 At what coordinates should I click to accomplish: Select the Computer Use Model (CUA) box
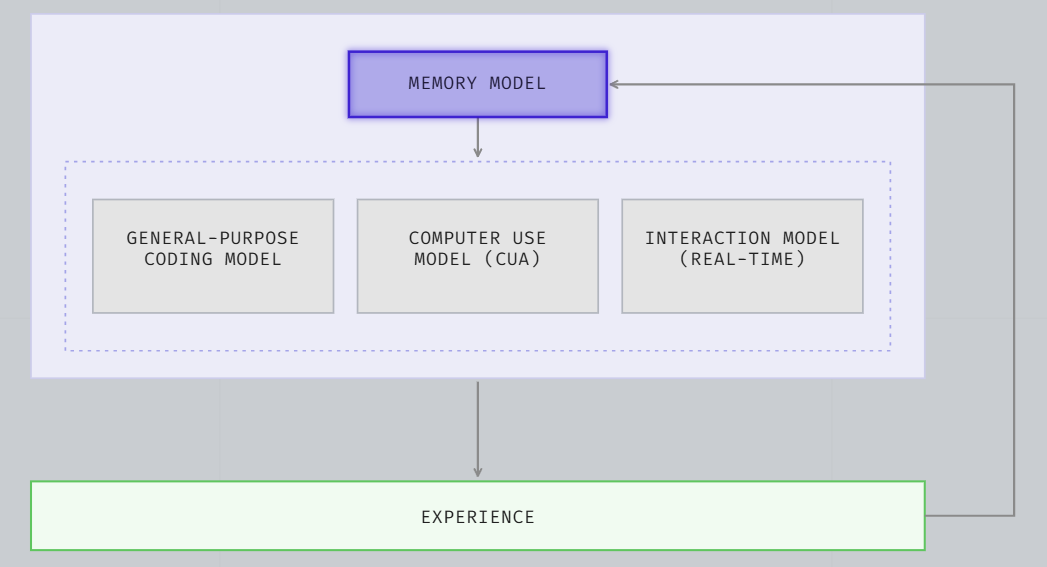(477, 256)
